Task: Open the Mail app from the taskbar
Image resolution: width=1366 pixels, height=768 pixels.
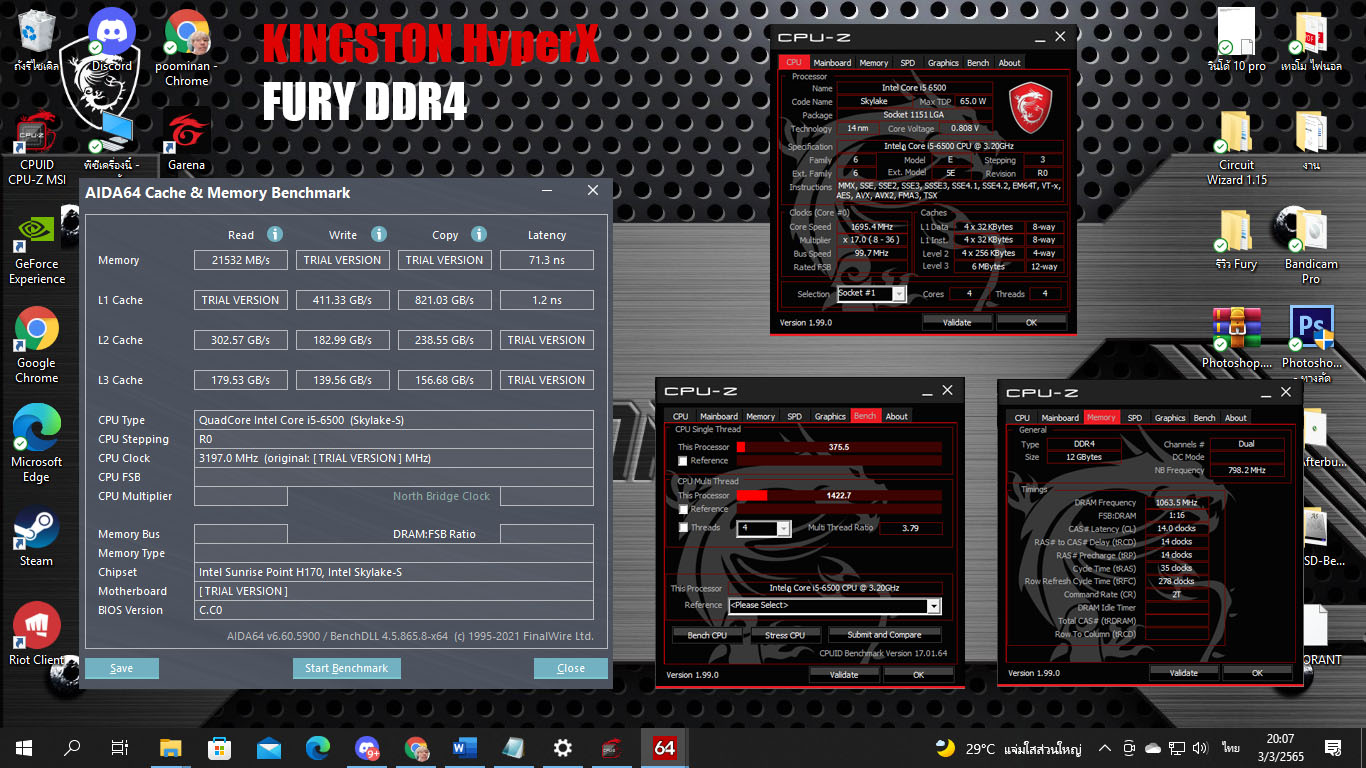Action: [x=269, y=747]
